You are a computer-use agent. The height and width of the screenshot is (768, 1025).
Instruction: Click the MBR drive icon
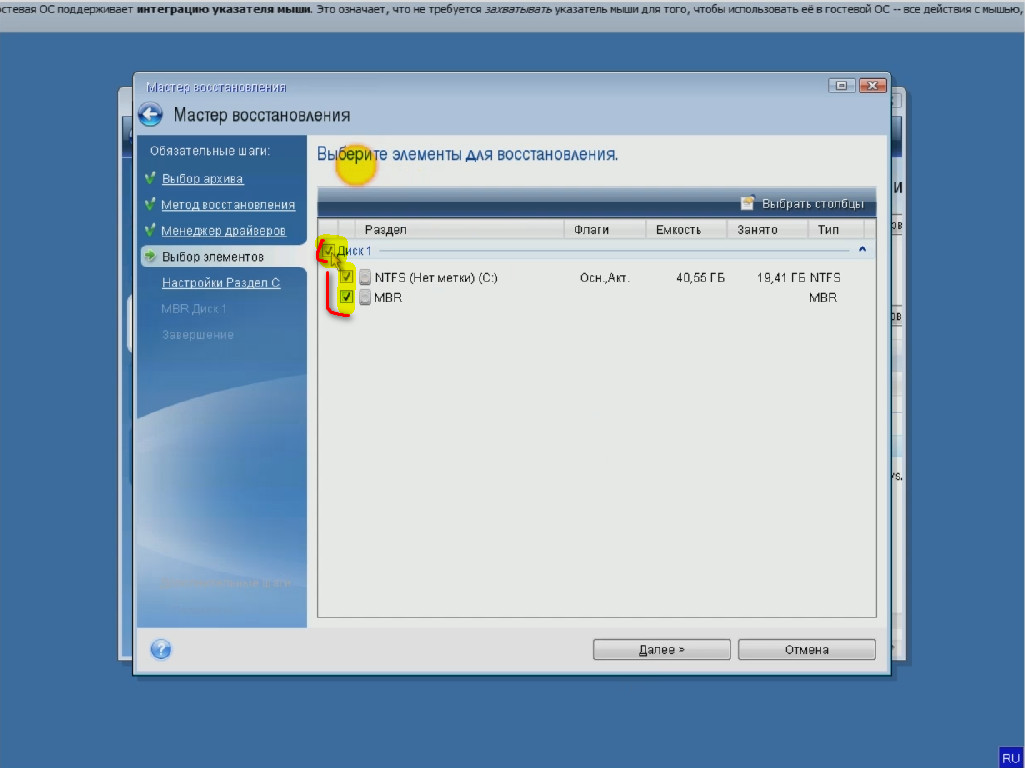coord(365,297)
